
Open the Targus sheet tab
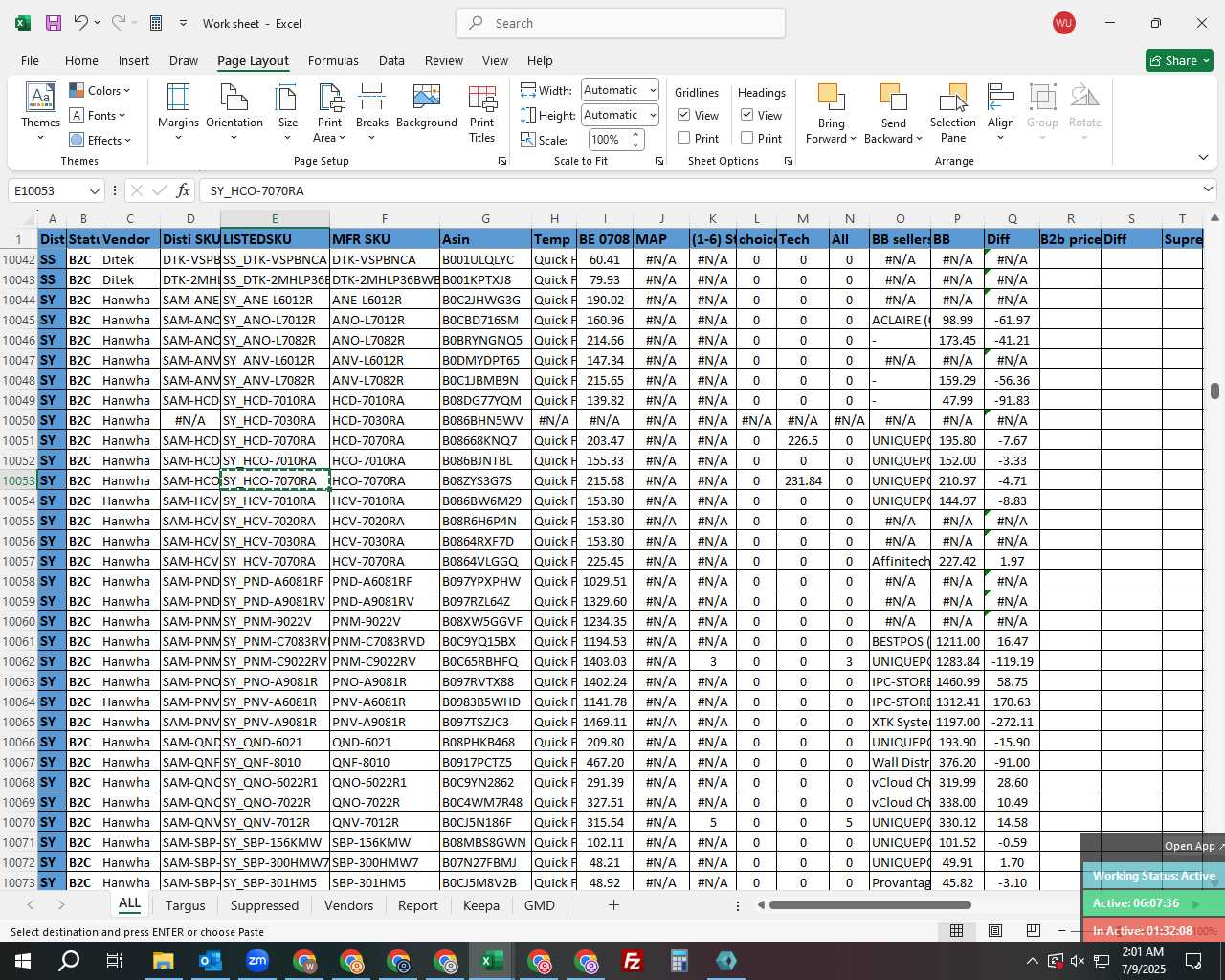185,905
